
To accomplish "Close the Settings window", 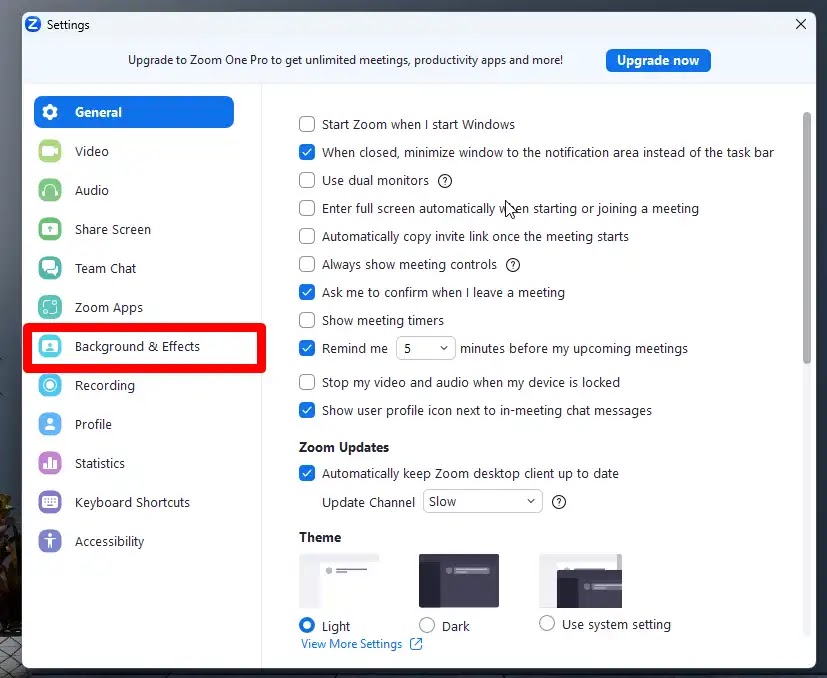I will (801, 24).
